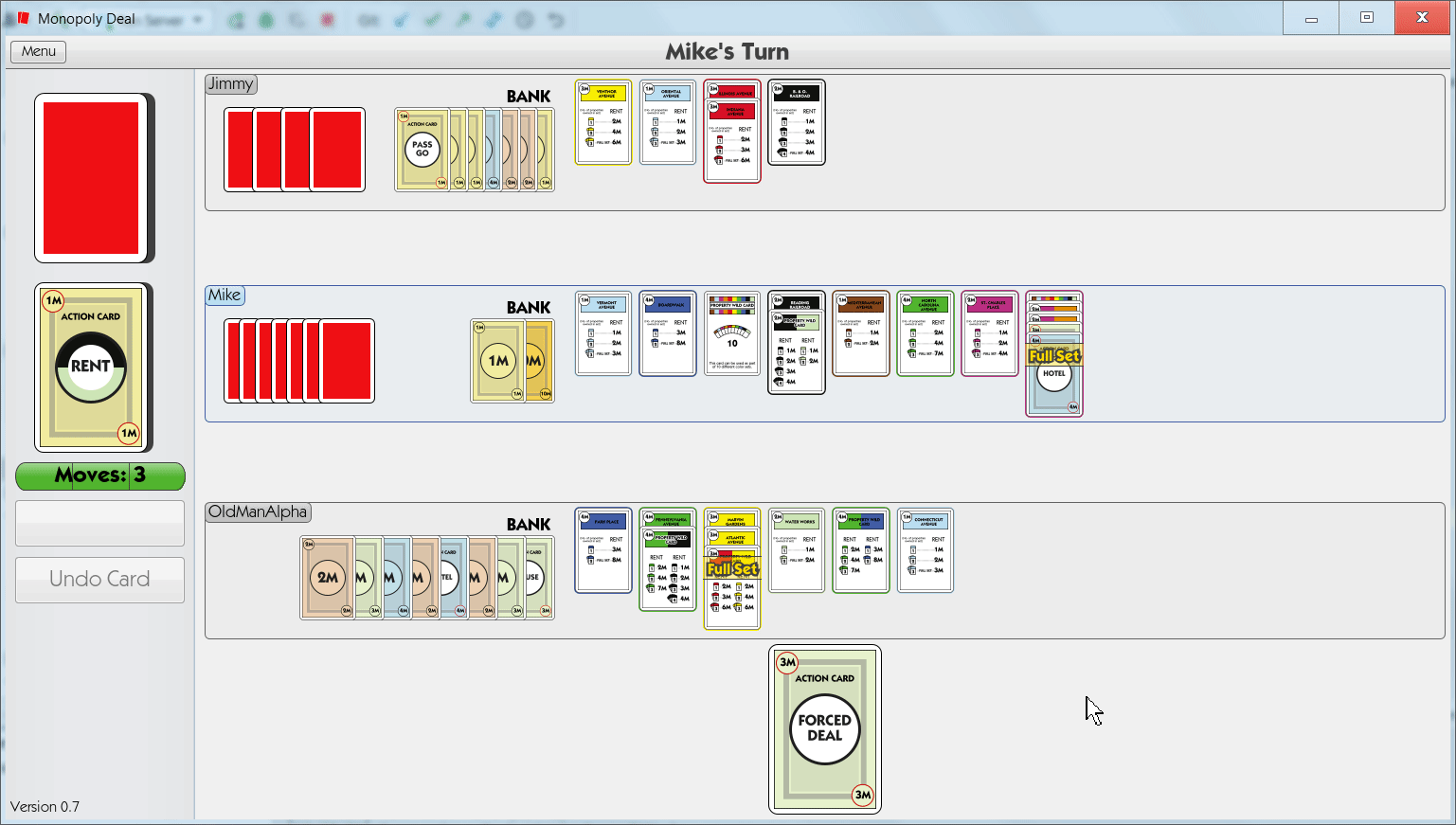The width and height of the screenshot is (1456, 825).
Task: Select Mike's St. Charles Place card
Action: tap(990, 333)
